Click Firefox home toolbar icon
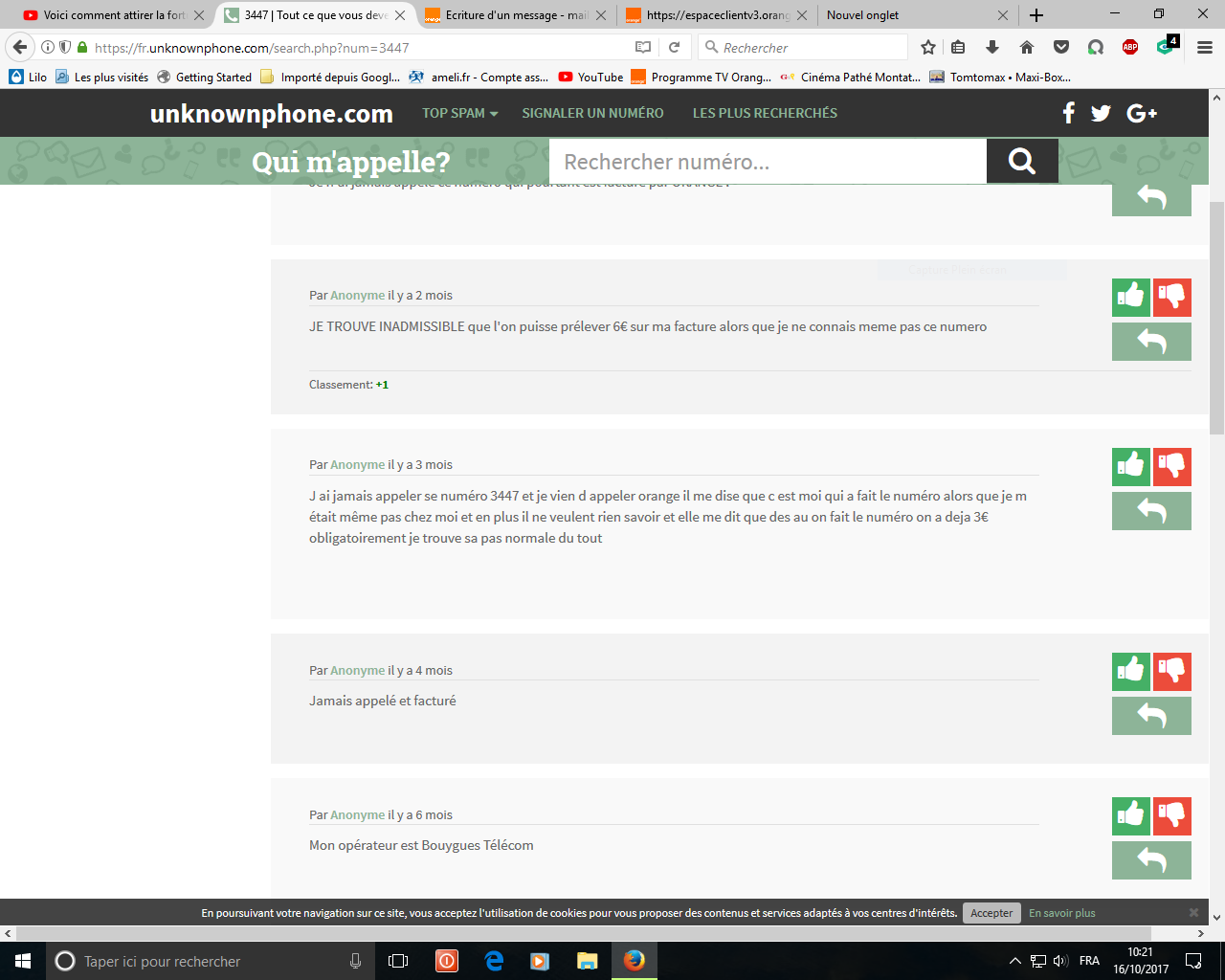Screen dimensions: 1225x980 tap(1027, 48)
